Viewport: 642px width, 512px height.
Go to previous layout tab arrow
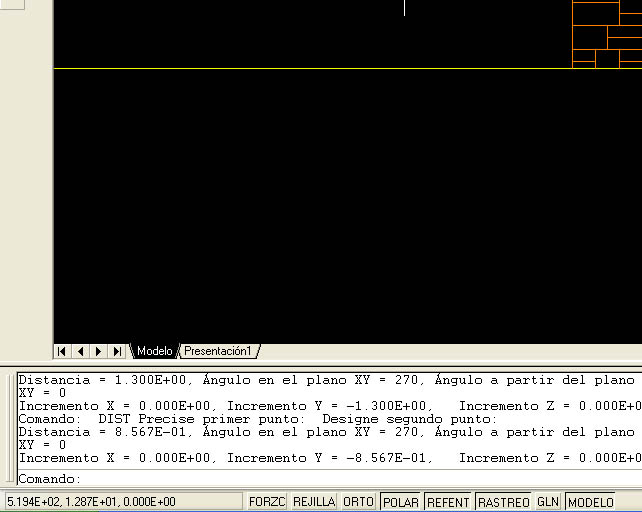81,351
